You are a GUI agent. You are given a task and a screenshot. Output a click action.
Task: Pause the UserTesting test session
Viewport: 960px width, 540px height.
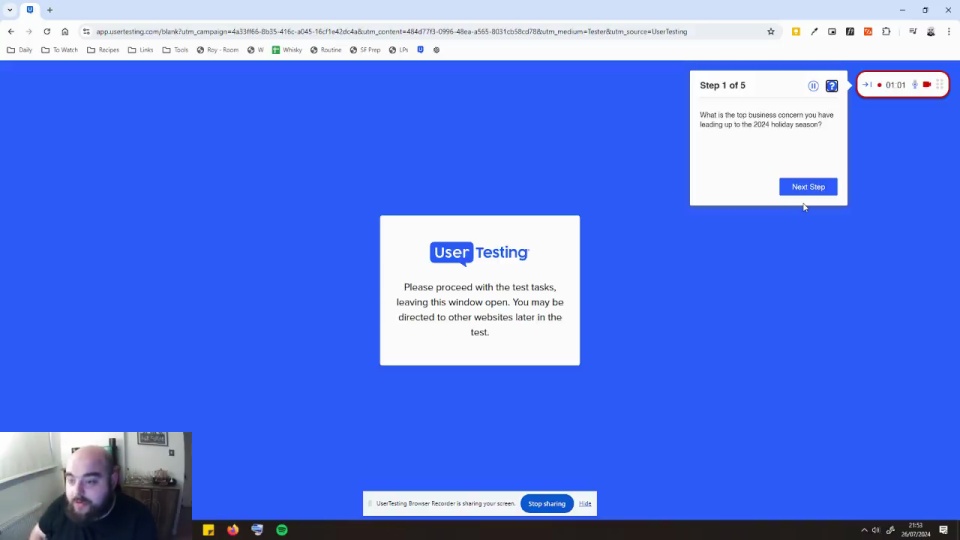[x=813, y=86]
